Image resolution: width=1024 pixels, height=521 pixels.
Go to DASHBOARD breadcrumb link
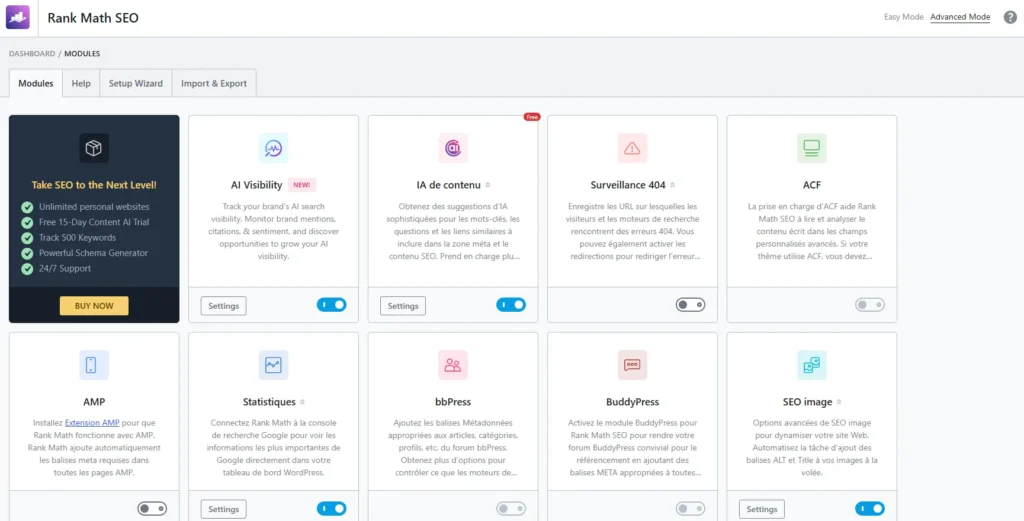pyautogui.click(x=32, y=54)
